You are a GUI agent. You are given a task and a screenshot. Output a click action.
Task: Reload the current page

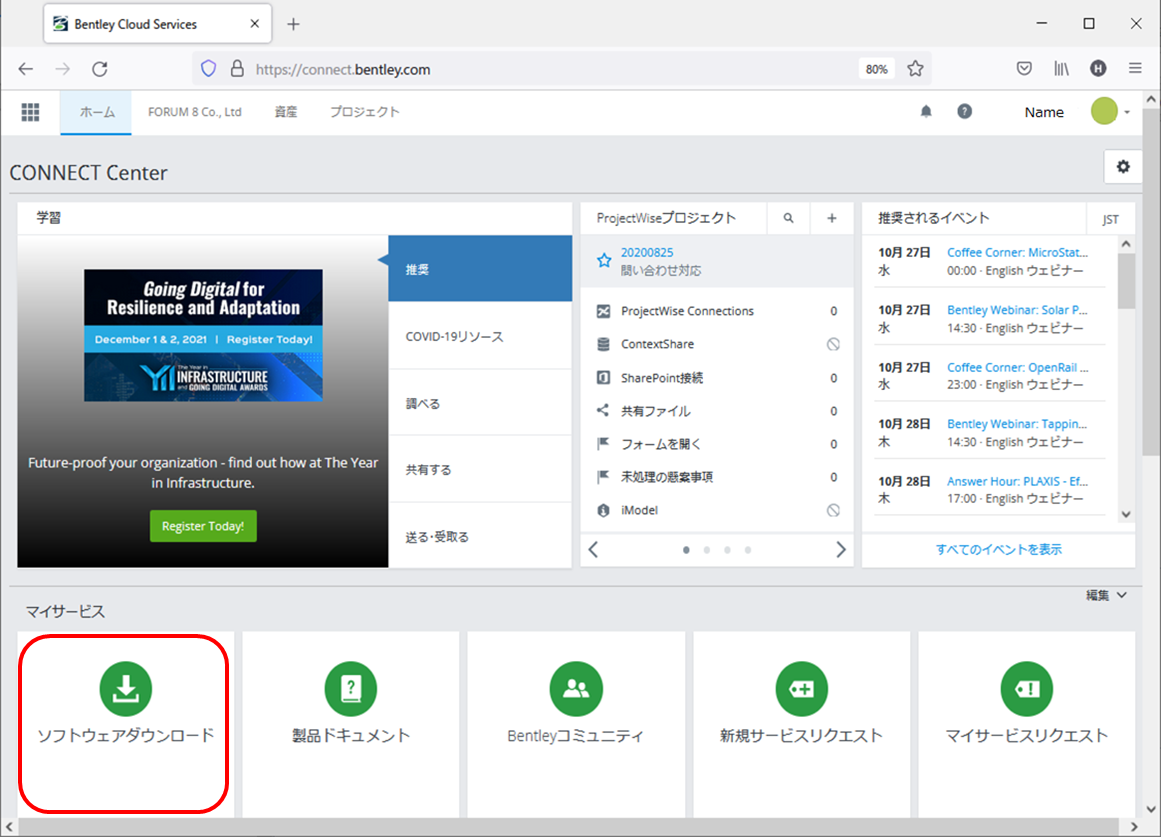100,69
